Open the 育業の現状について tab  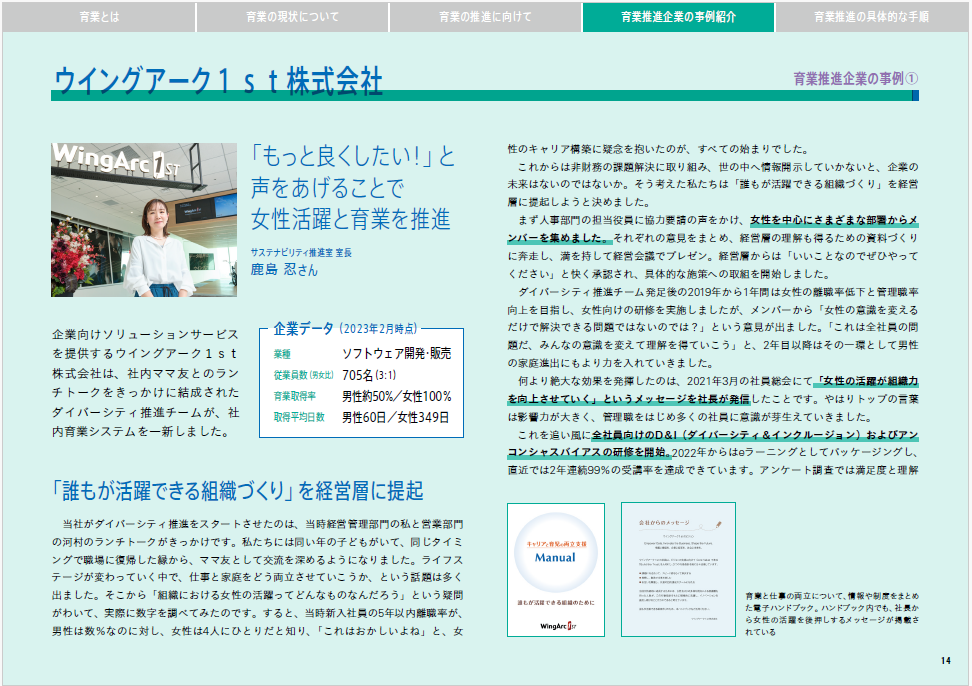point(292,16)
